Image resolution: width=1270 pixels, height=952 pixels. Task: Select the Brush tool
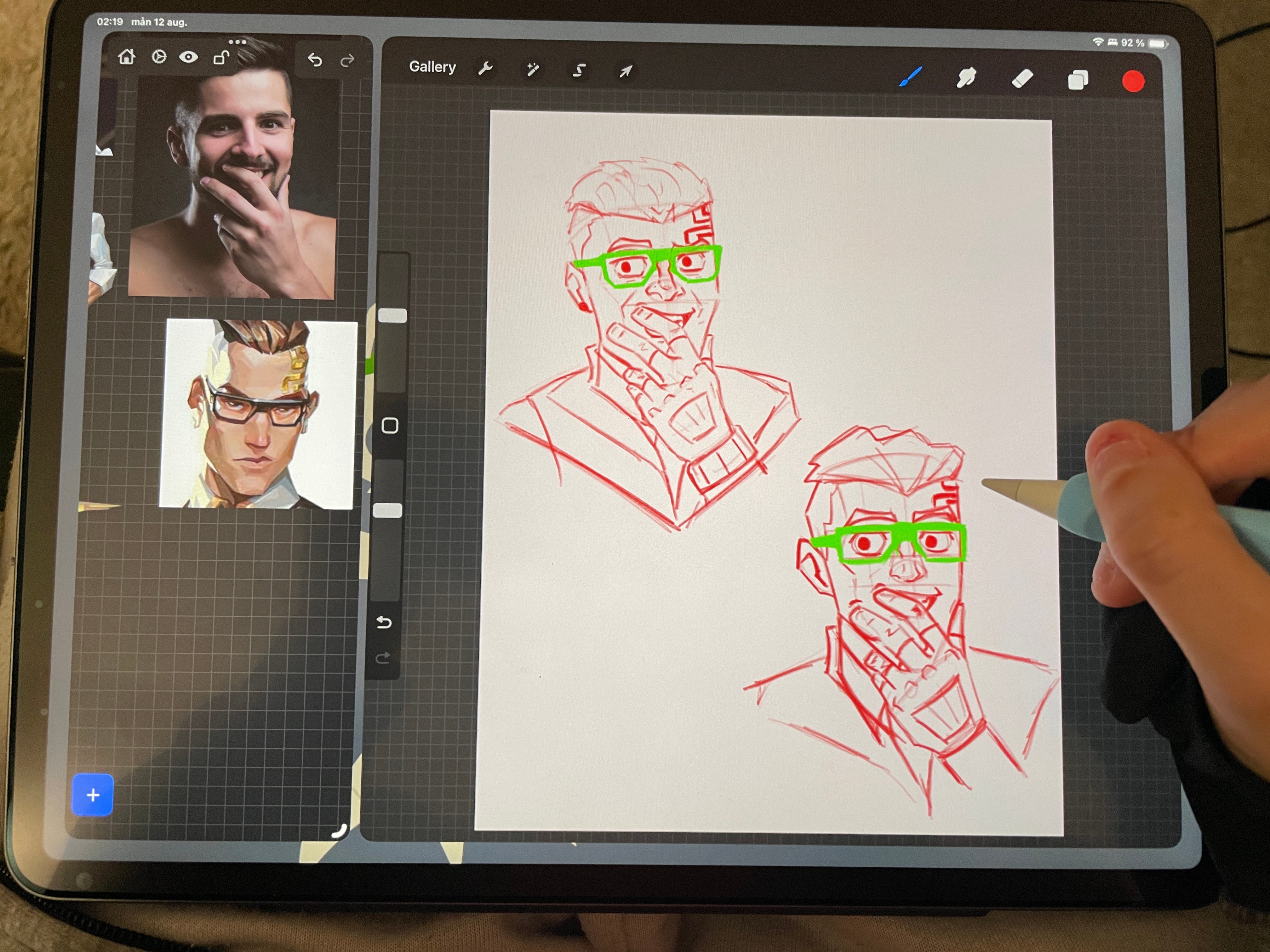(911, 77)
